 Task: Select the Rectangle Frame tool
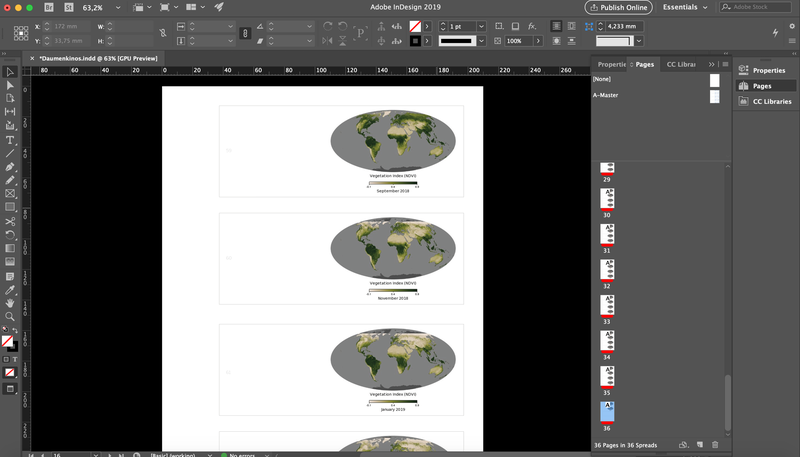10,193
